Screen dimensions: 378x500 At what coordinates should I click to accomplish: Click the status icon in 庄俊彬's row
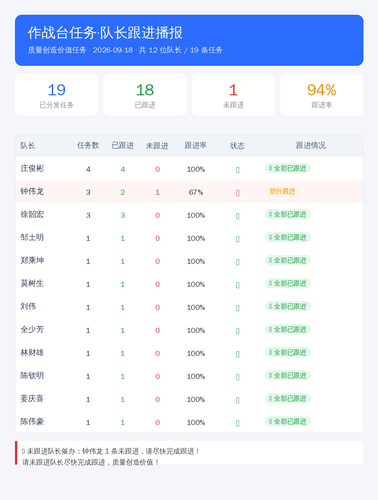tap(238, 170)
